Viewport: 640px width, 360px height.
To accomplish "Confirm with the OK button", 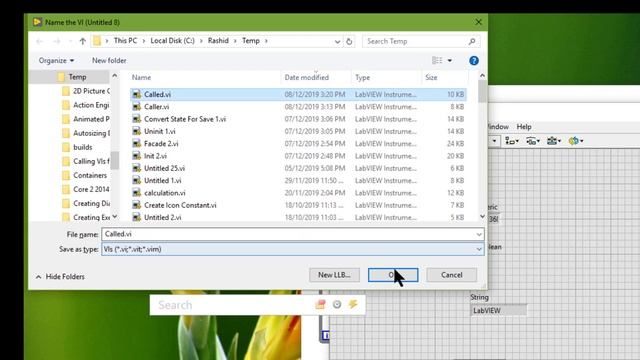I will [393, 275].
